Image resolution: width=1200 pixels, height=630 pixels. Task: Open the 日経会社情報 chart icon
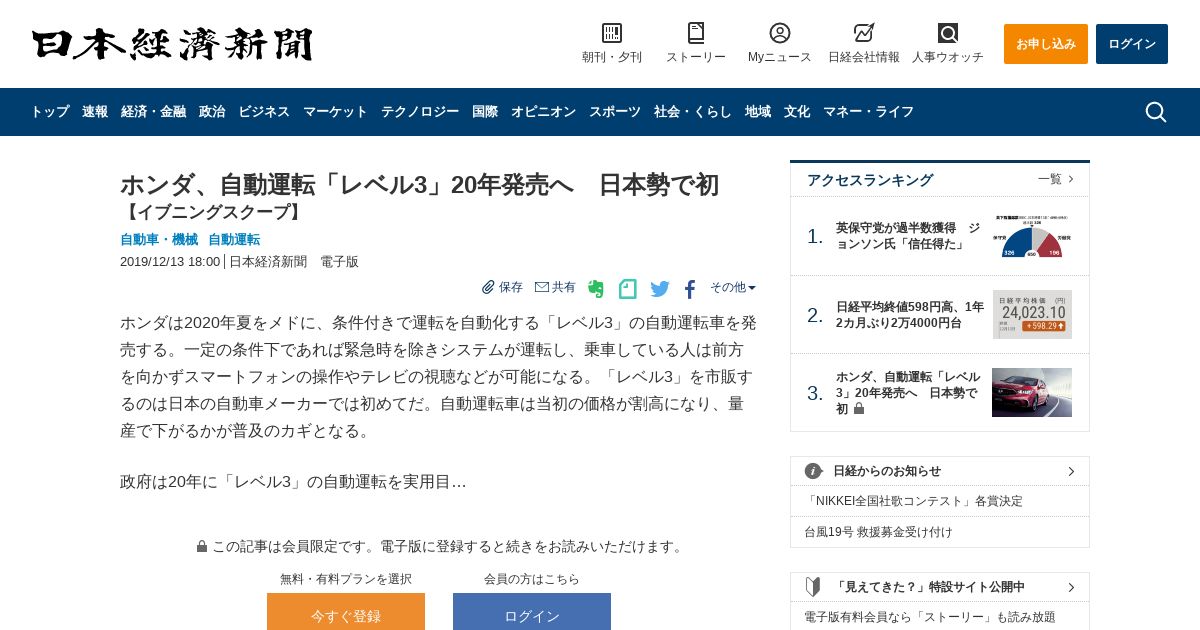(x=864, y=33)
